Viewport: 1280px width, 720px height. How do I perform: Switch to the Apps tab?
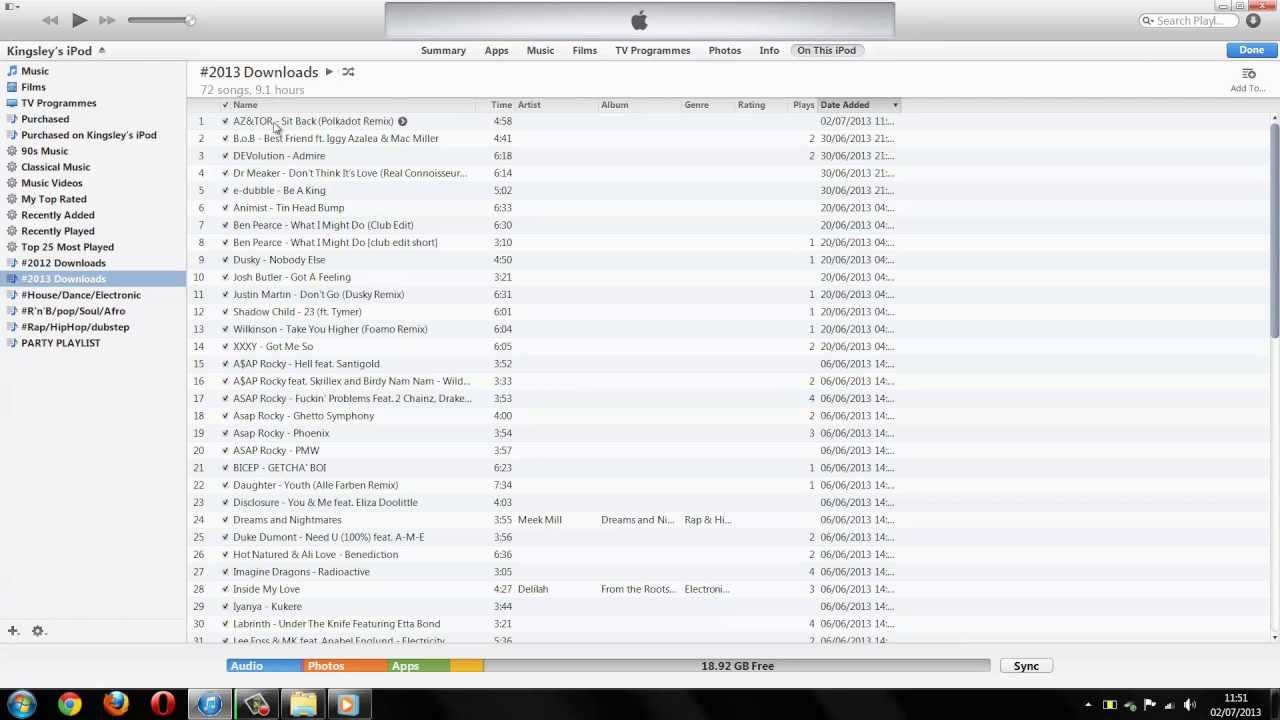[x=496, y=50]
